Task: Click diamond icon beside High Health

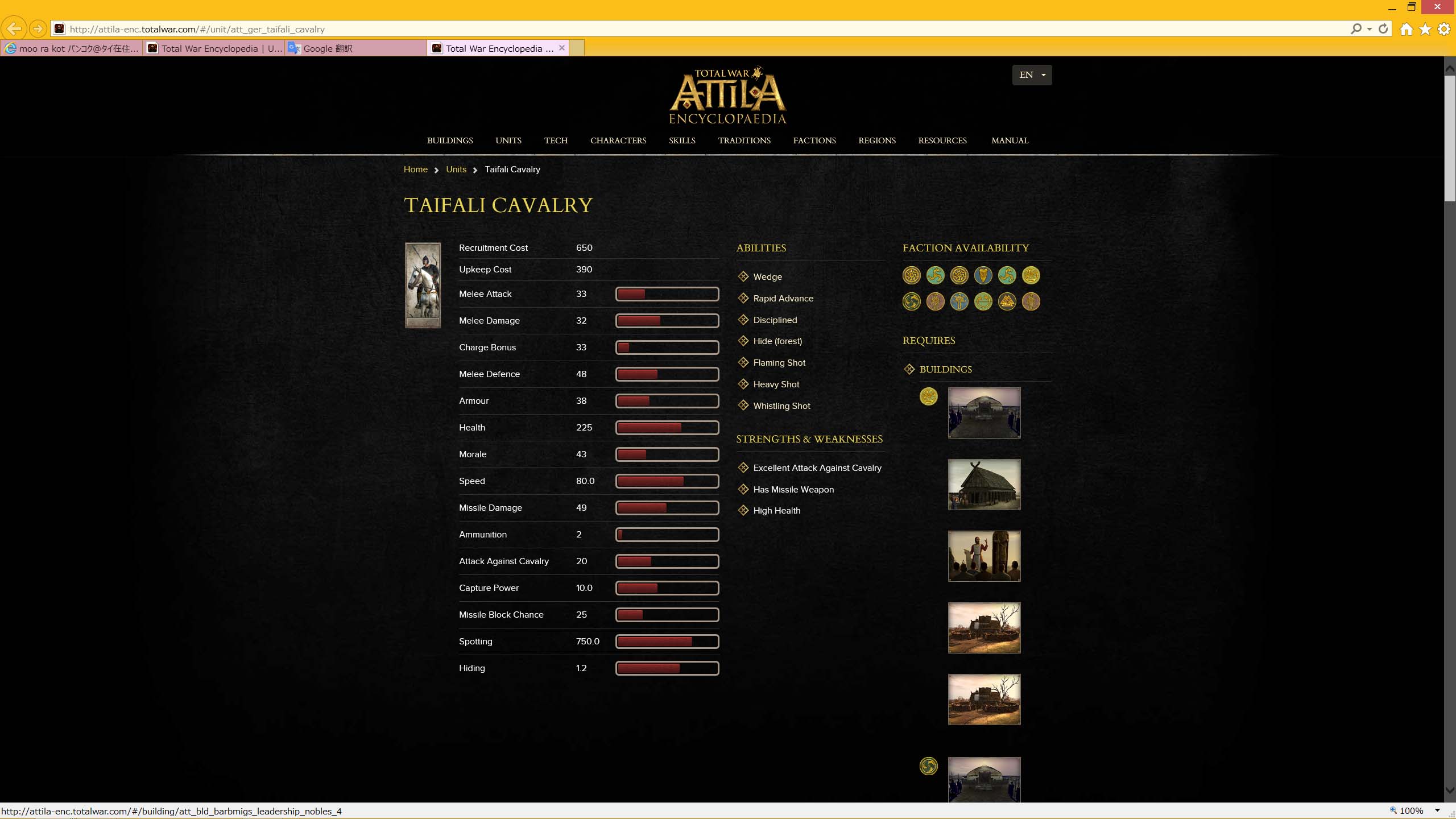Action: 743,510
